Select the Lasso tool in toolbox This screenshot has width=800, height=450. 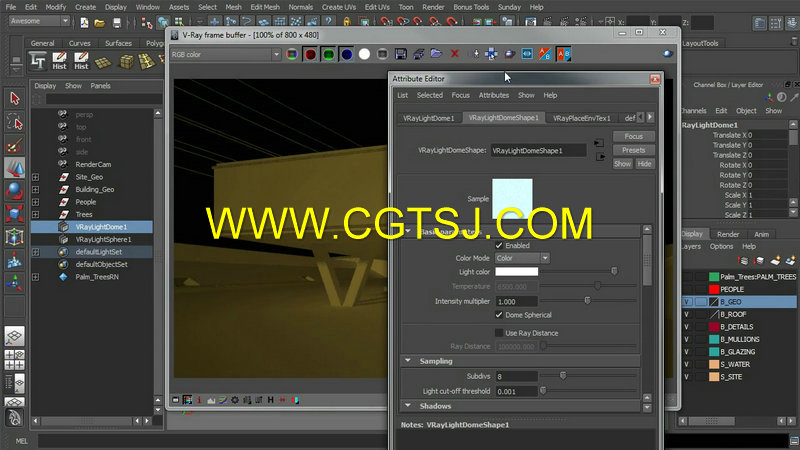[x=14, y=122]
